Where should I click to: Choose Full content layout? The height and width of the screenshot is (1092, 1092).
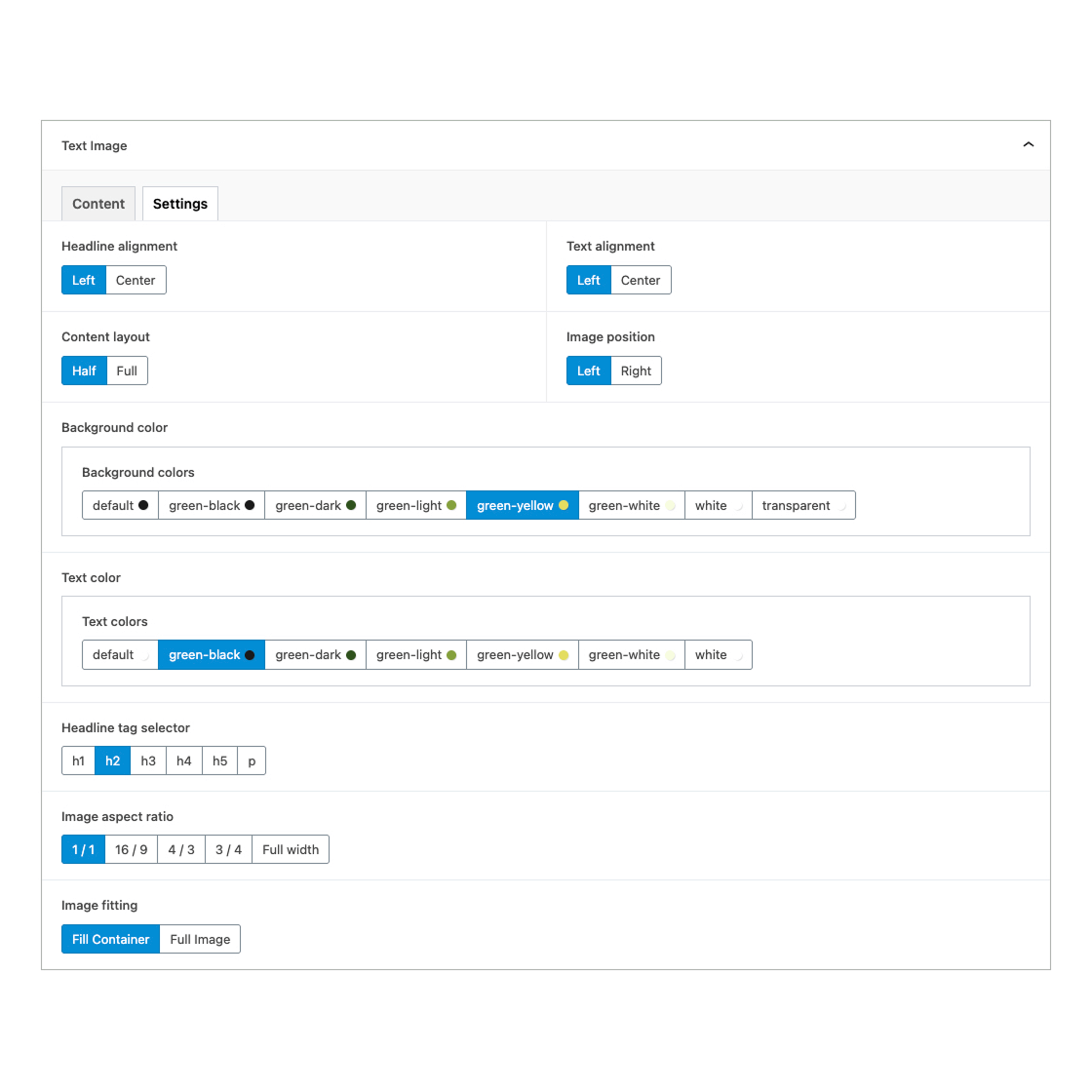[127, 371]
